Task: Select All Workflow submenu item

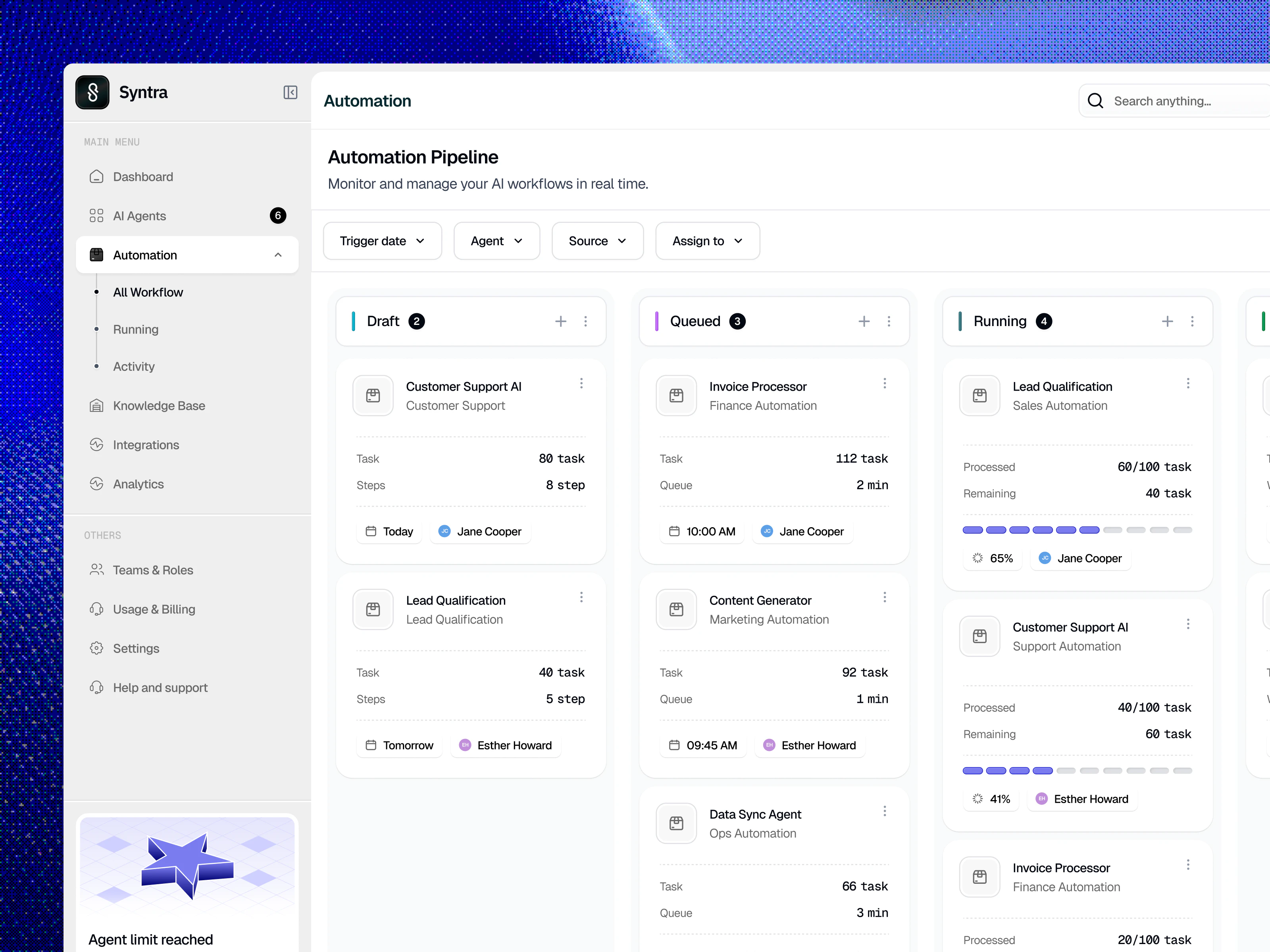Action: point(148,292)
